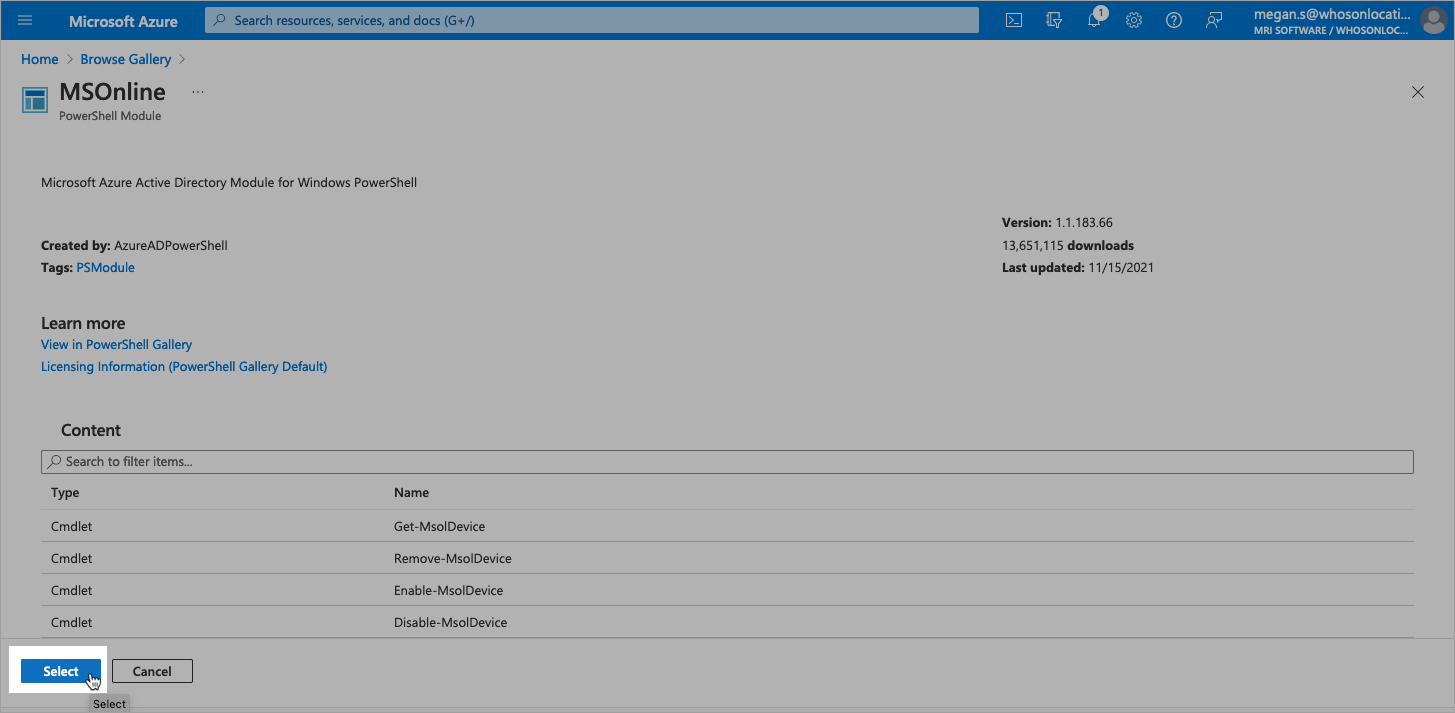Go to the Home breadcrumb
The image size is (1455, 713).
click(40, 59)
